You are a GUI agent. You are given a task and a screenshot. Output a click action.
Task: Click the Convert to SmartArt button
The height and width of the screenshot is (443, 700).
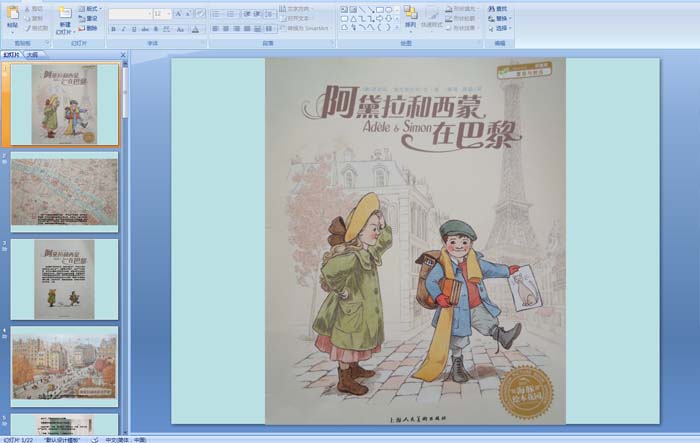[306, 28]
